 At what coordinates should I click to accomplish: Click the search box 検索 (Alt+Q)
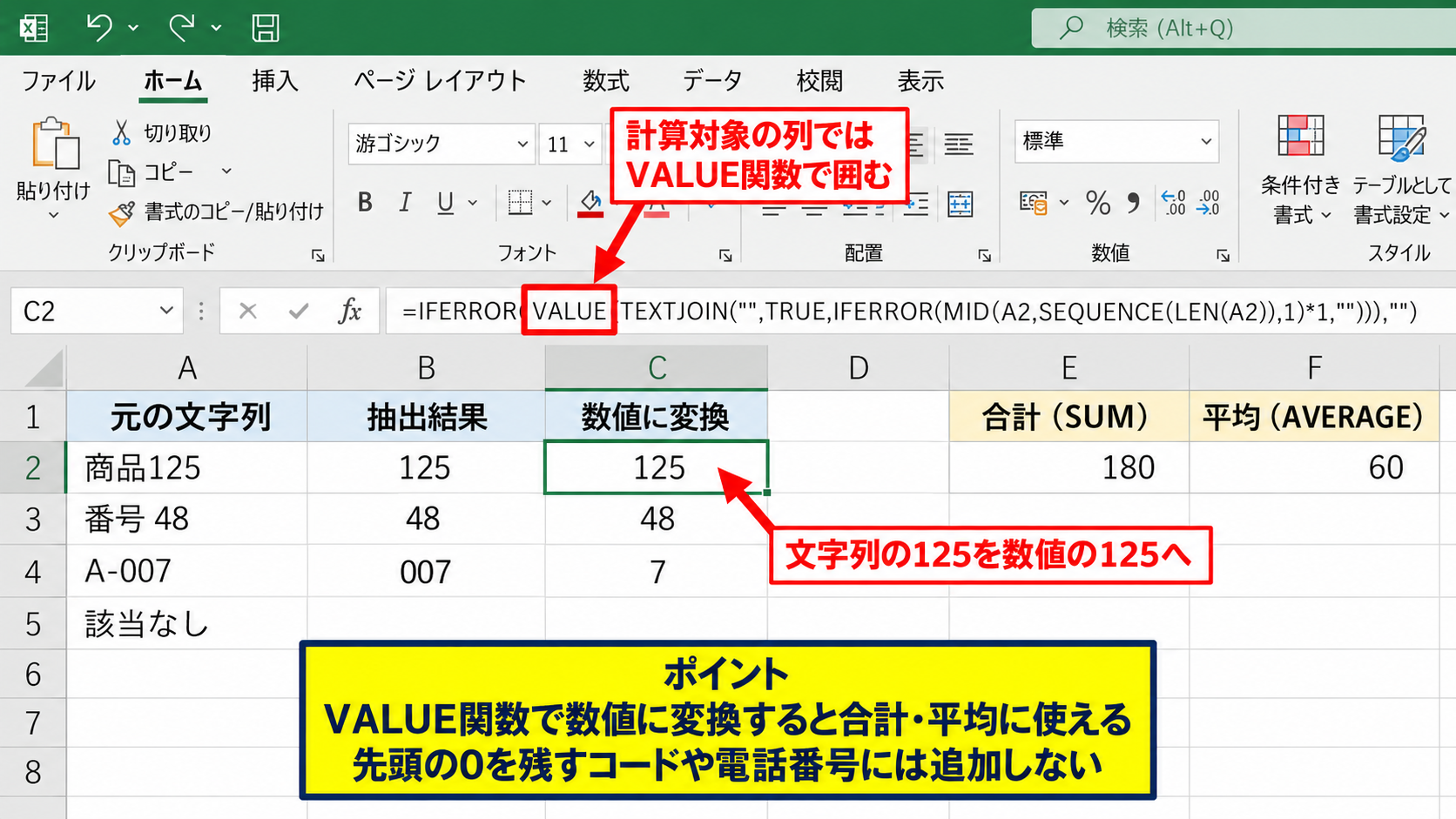coord(1244,28)
